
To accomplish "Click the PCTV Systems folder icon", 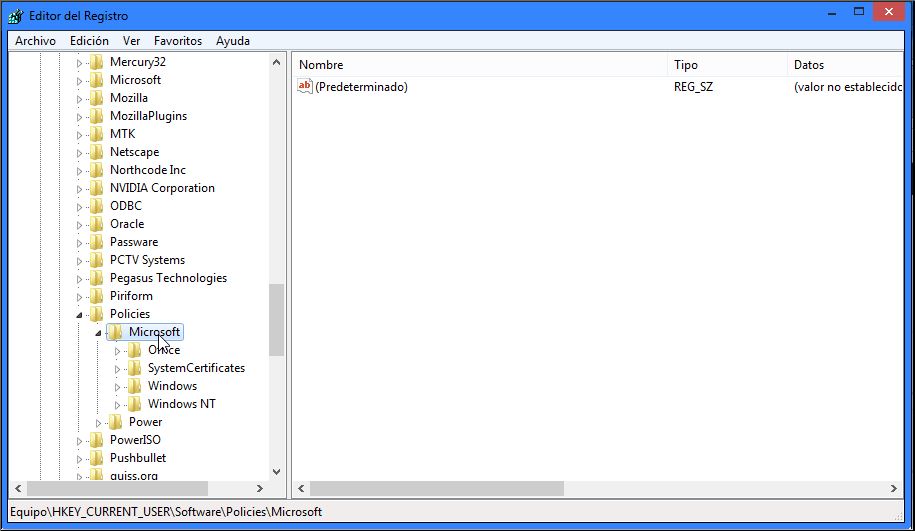I will point(97,260).
